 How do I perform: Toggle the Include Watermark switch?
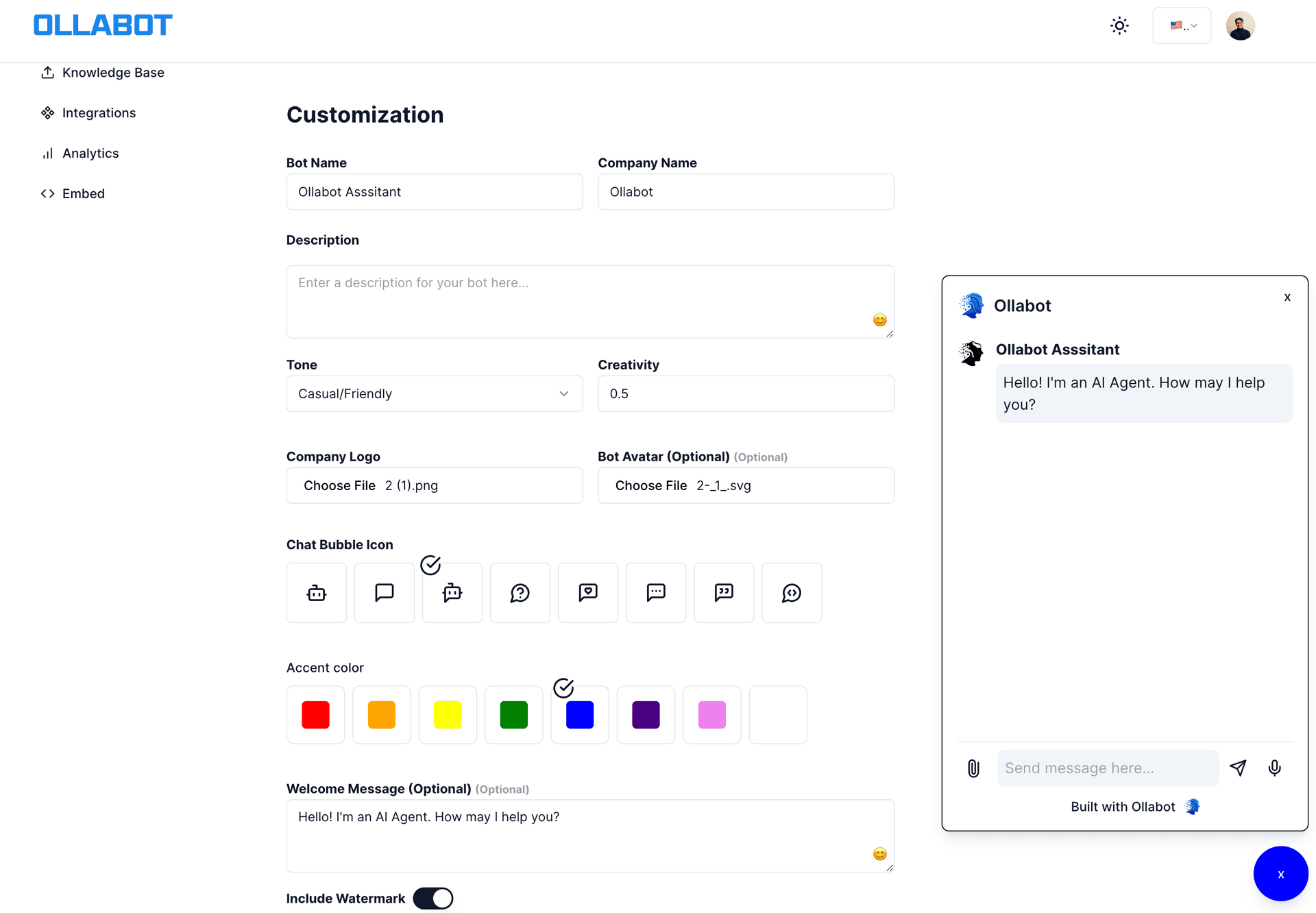(x=432, y=899)
